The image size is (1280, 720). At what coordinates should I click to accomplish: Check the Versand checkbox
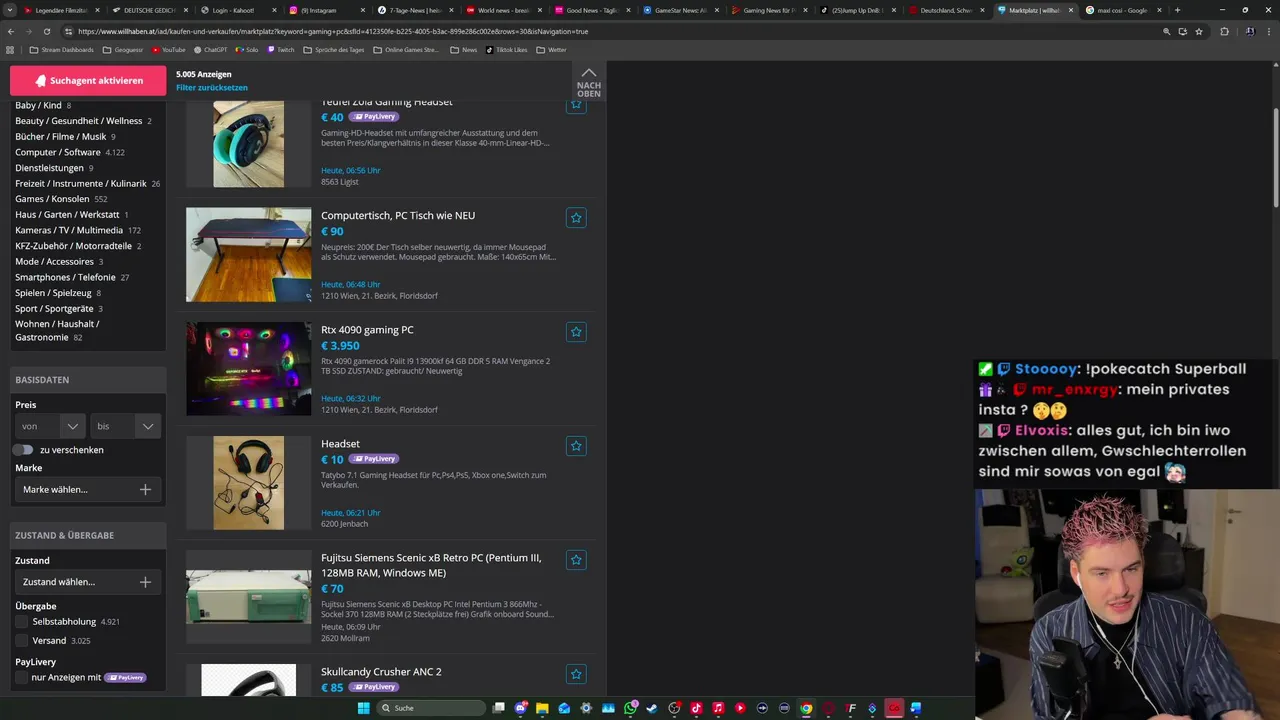tap(22, 640)
